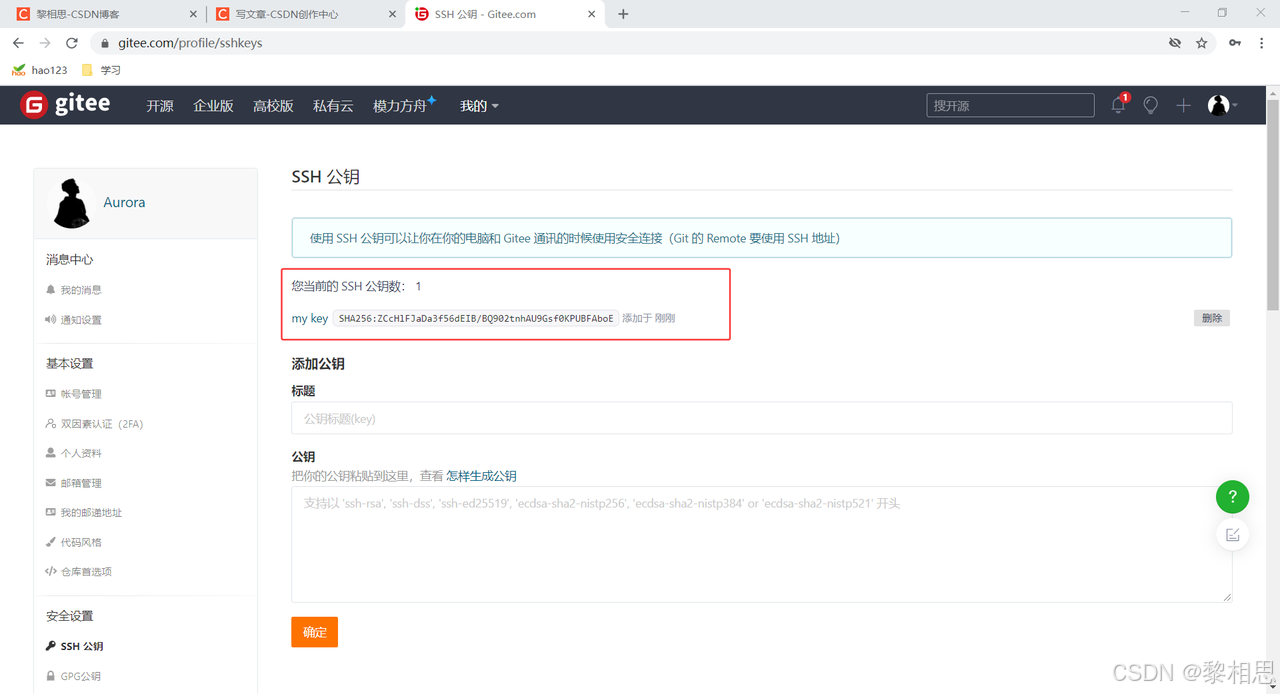This screenshot has height=694, width=1280.
Task: Open the 怎样生成公钥 link
Action: [x=481, y=476]
